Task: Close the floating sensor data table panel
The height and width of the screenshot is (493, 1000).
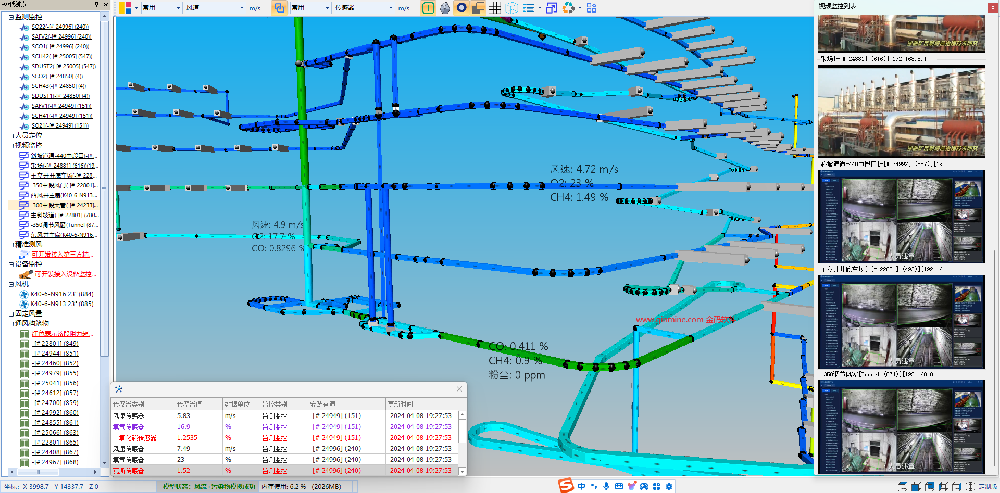Action: coord(459,388)
